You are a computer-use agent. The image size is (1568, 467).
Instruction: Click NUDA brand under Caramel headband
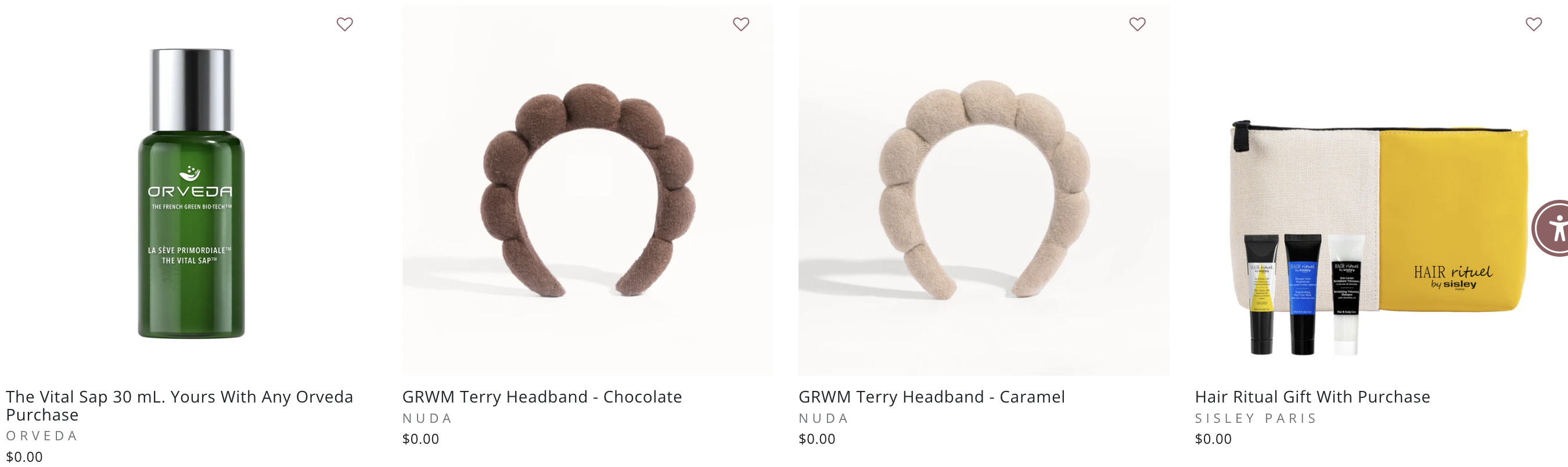point(823,418)
